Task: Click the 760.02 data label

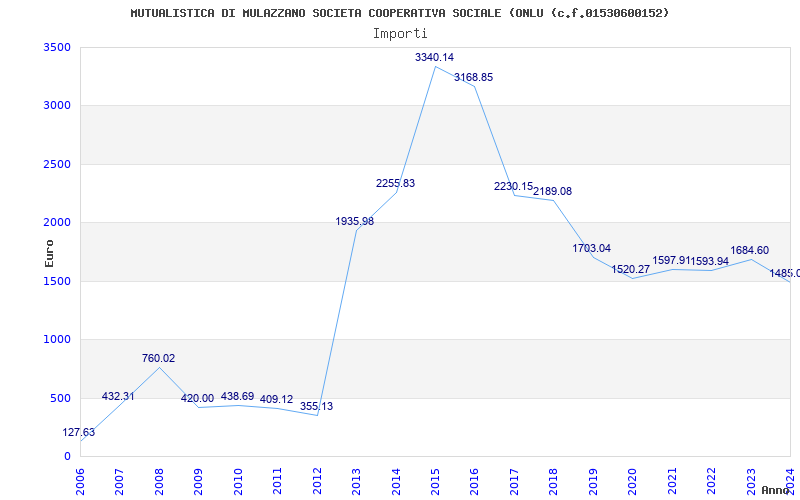Action: tap(158, 359)
